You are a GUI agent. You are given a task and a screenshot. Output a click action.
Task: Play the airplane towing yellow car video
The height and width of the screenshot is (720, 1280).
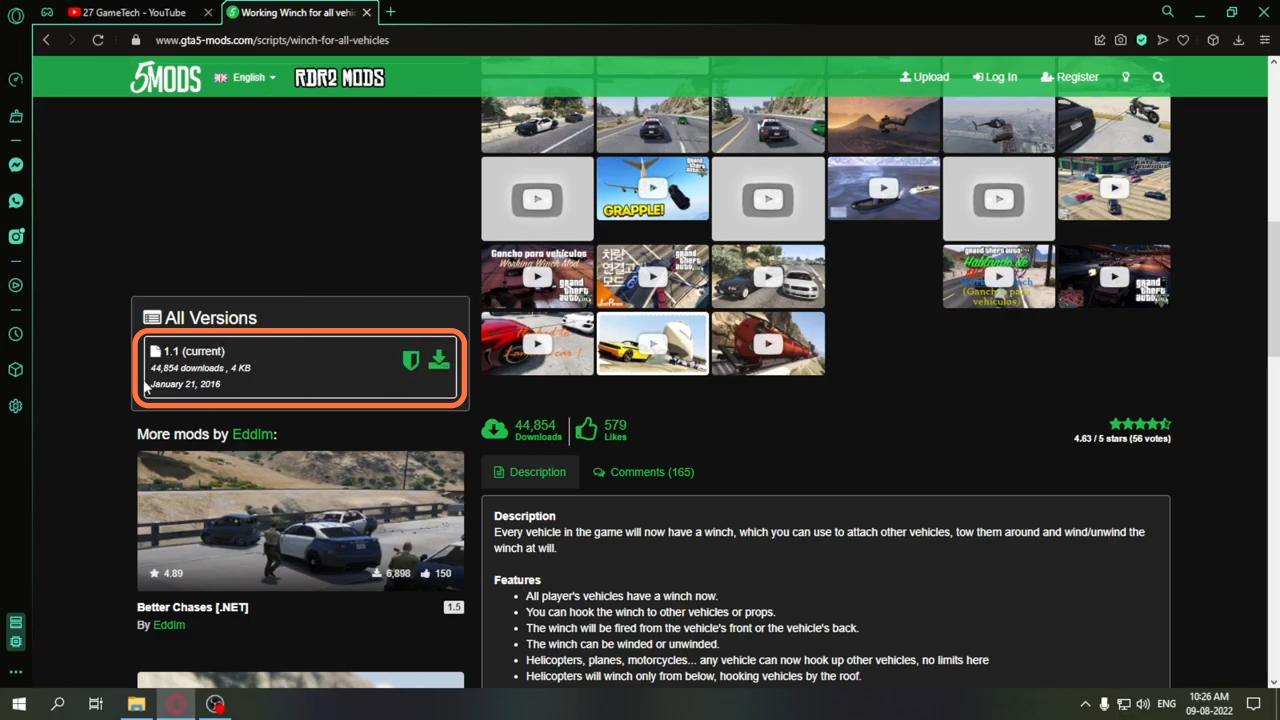[653, 344]
